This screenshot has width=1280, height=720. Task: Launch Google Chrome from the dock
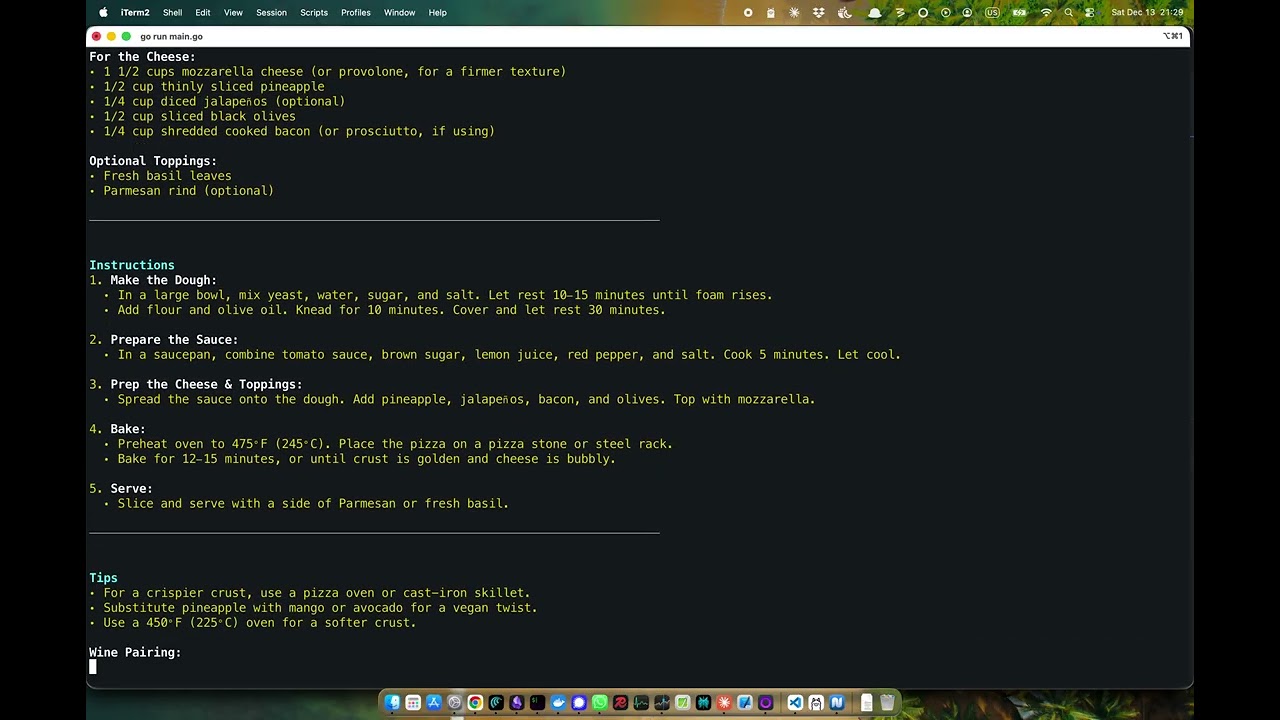click(475, 703)
